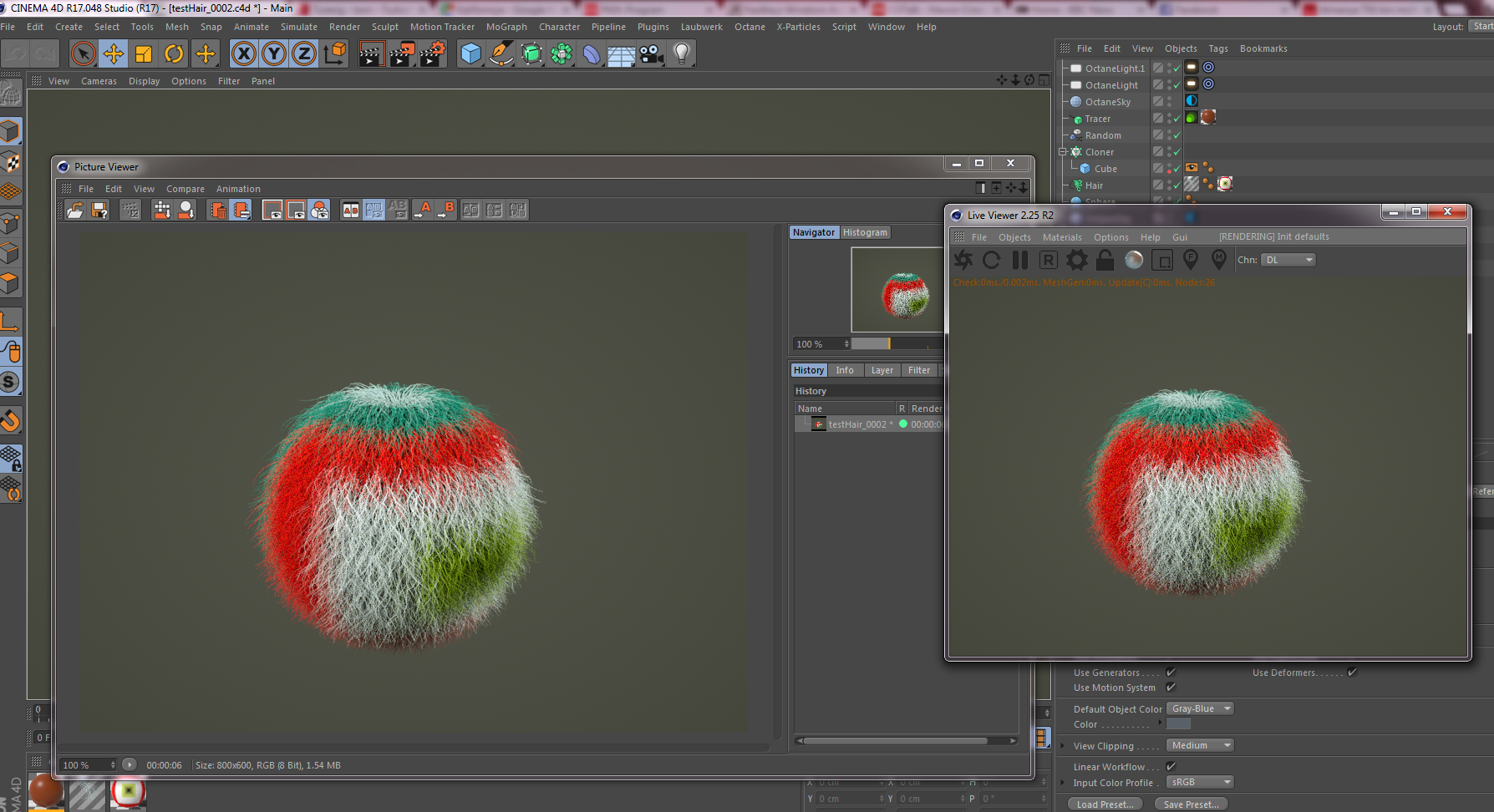
Task: Open the View Clipping Medium dropdown
Action: tap(1201, 745)
